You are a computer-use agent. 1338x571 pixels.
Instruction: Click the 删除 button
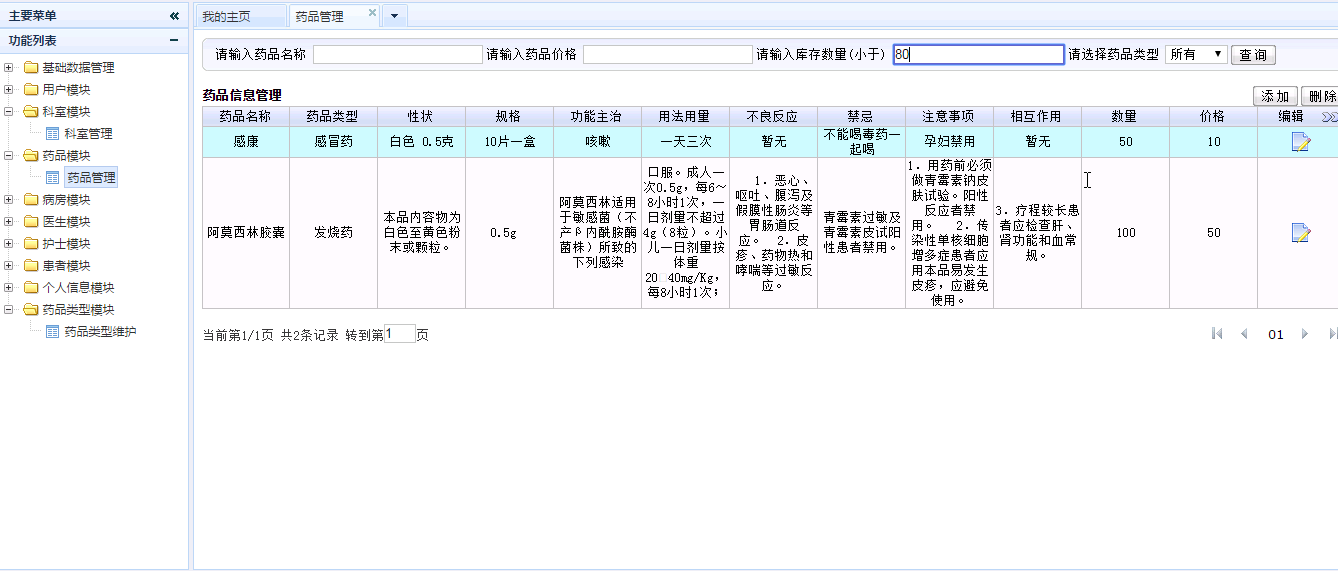[1321, 96]
